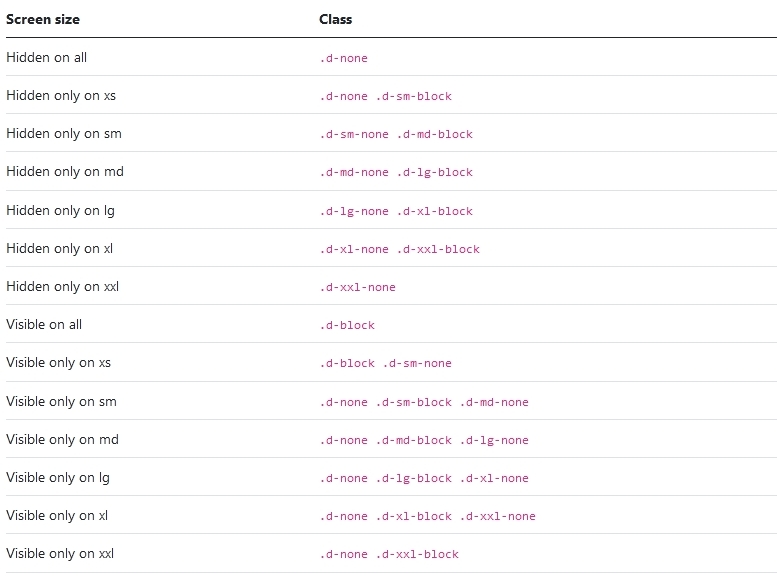
Task: Click the .d-xxl-block code in xl row
Action: pyautogui.click(x=438, y=249)
